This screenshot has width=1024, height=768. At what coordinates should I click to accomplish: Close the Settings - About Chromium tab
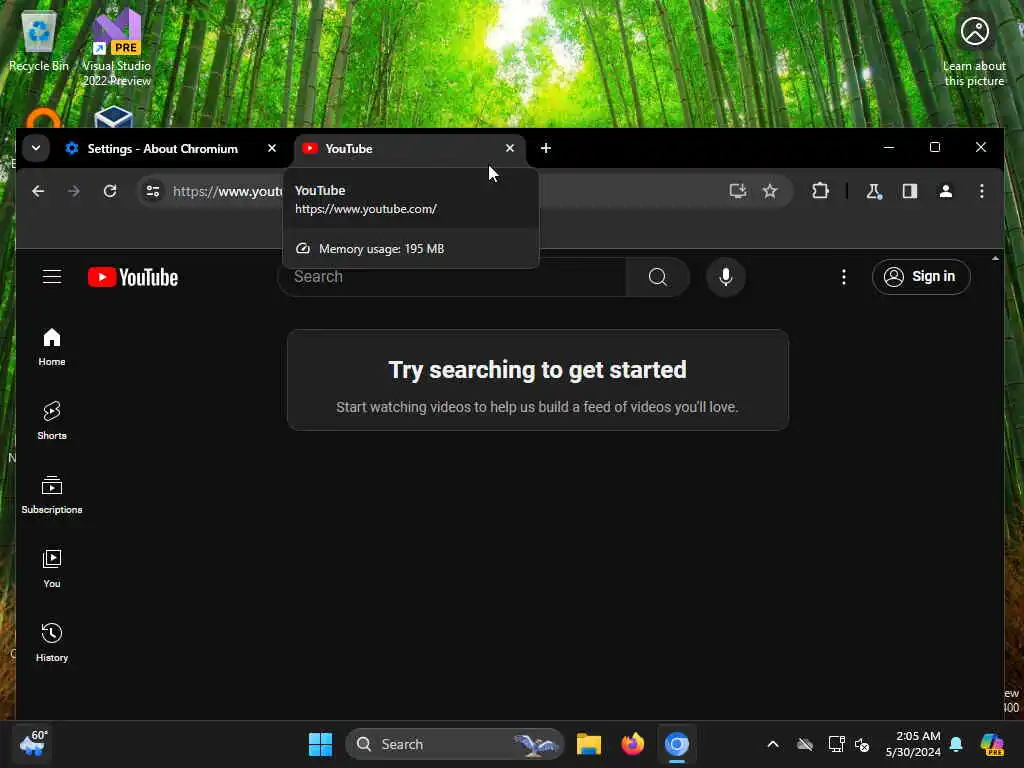pyautogui.click(x=272, y=148)
